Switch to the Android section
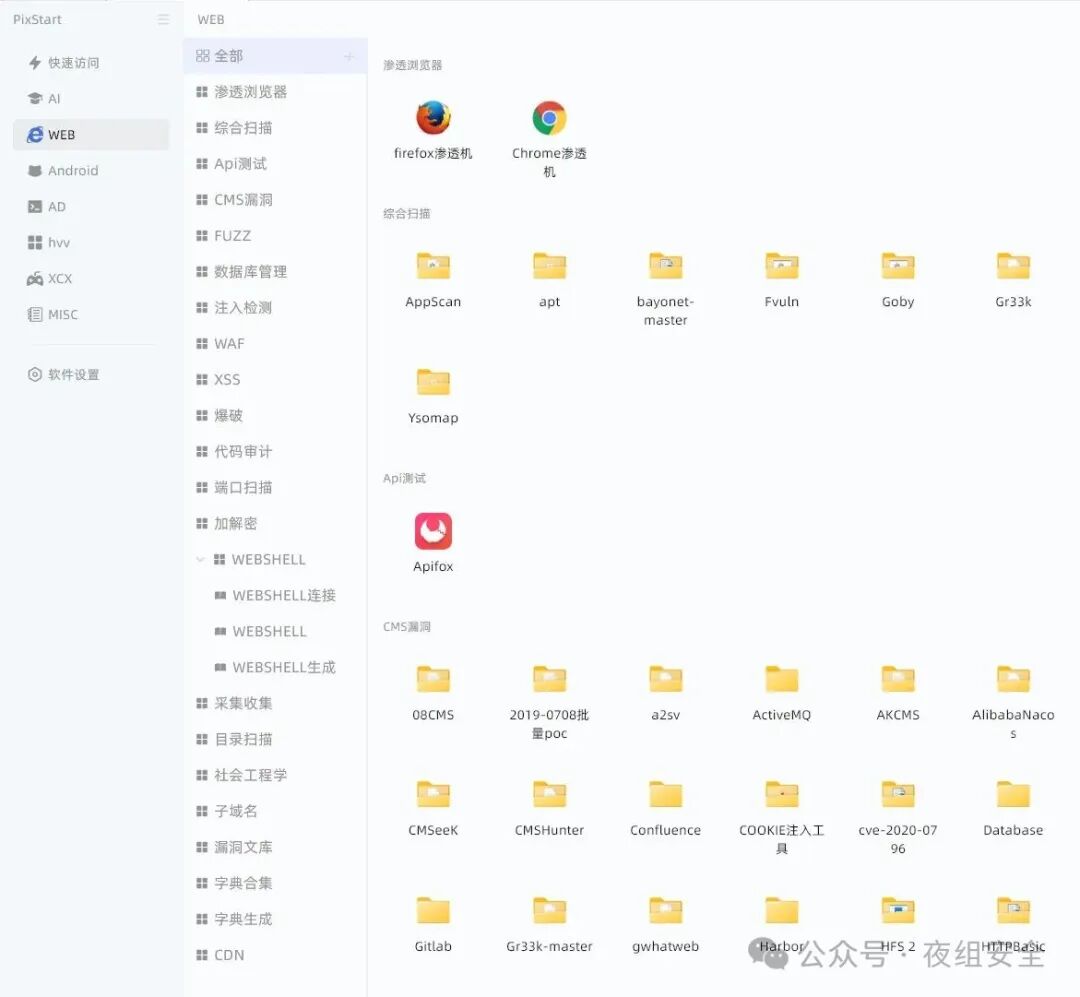The height and width of the screenshot is (997, 1080). tap(91, 170)
